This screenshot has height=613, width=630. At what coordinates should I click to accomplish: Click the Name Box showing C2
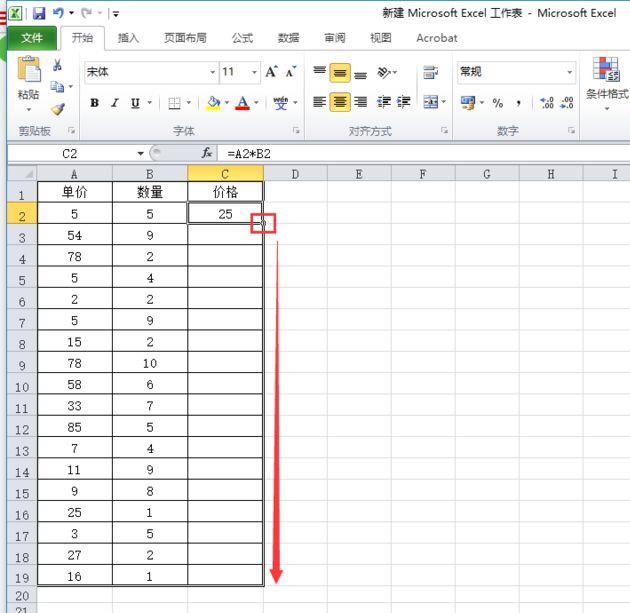tap(70, 153)
